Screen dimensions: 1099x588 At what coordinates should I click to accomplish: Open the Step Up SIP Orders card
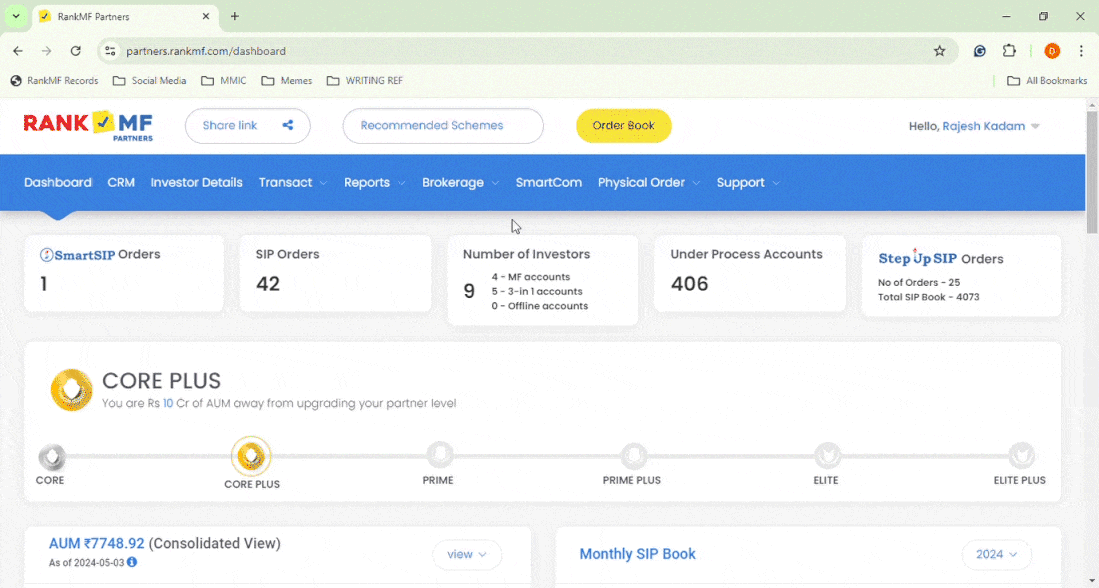(961, 275)
